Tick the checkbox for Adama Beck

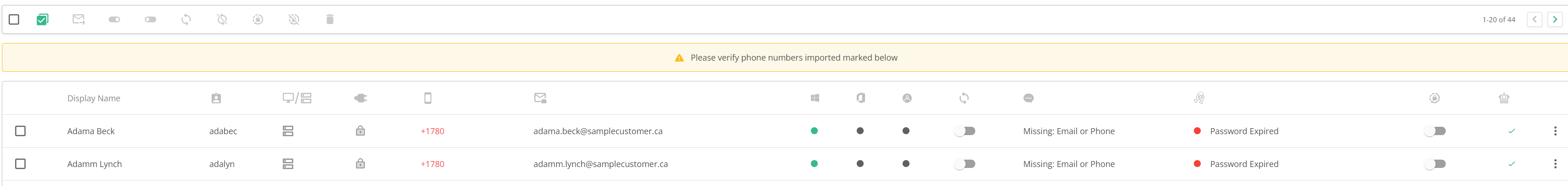[x=21, y=130]
